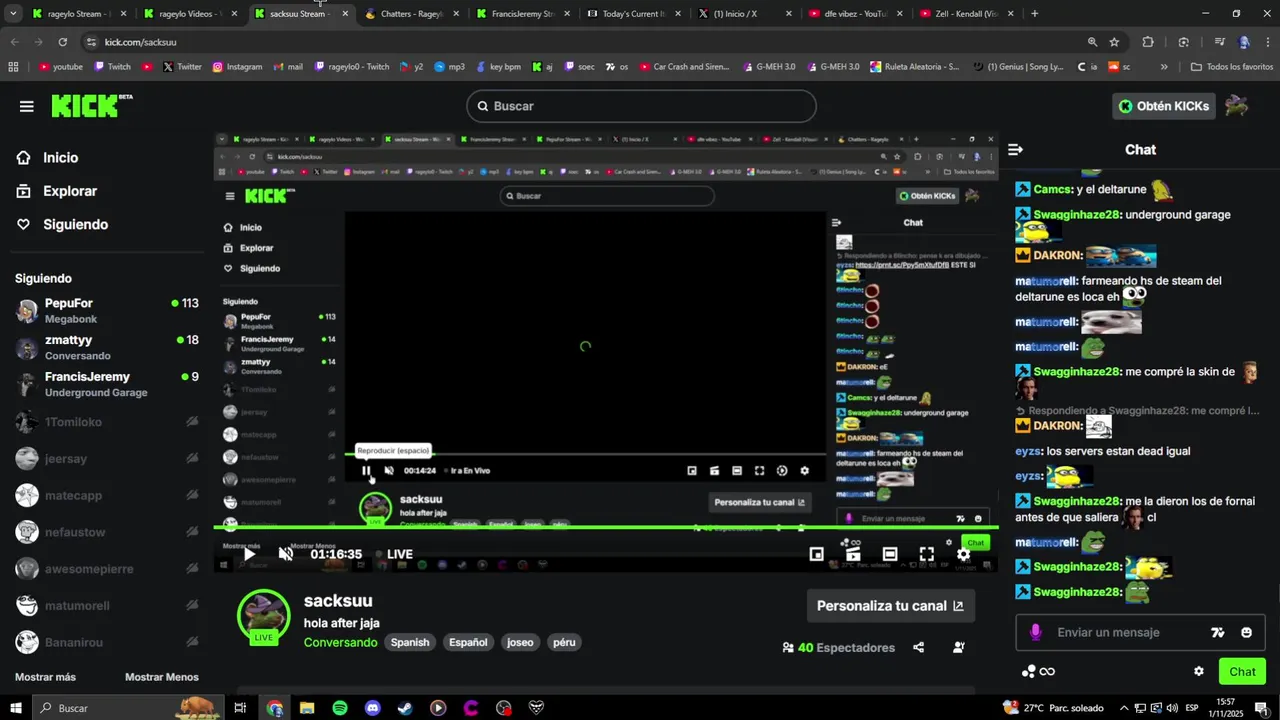Open profile avatar menu top right
This screenshot has width=1280, height=720.
[x=1237, y=106]
